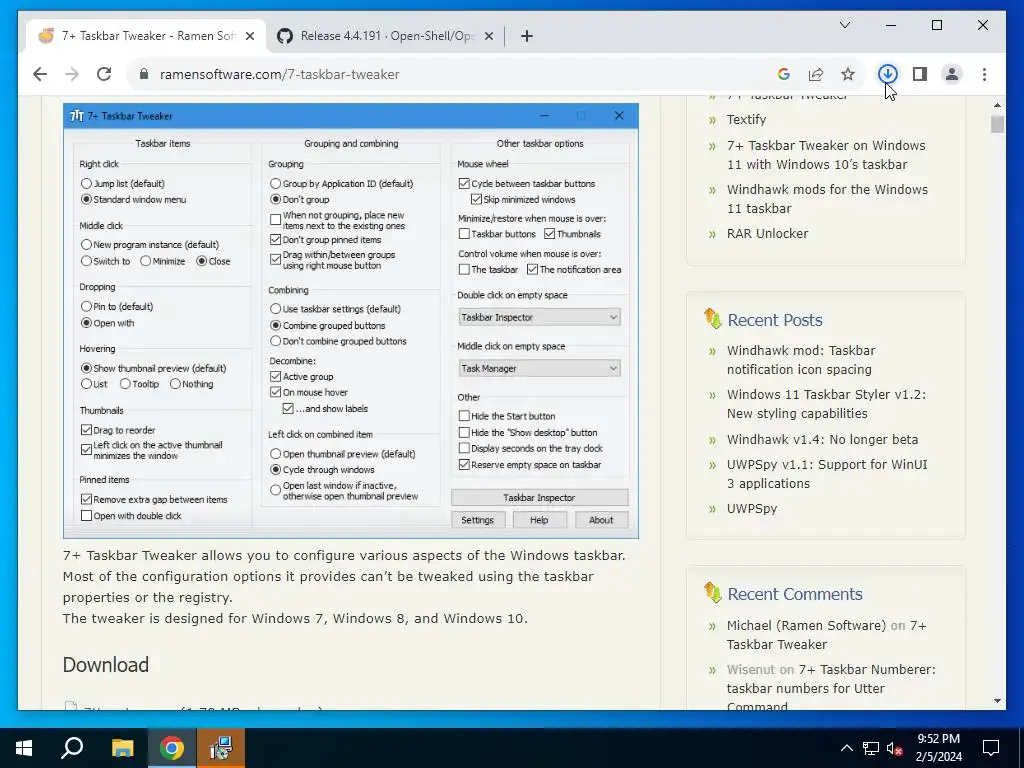Go back to previous page

pos(40,74)
